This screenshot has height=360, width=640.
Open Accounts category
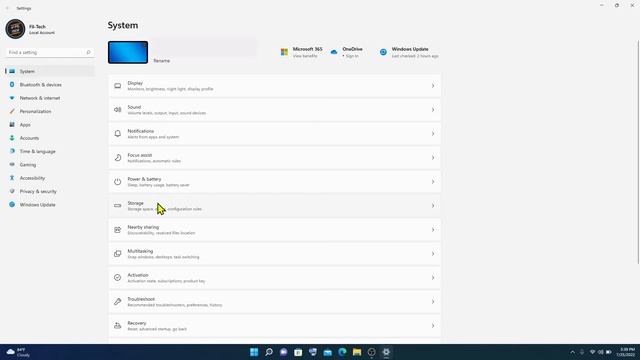pyautogui.click(x=50, y=138)
